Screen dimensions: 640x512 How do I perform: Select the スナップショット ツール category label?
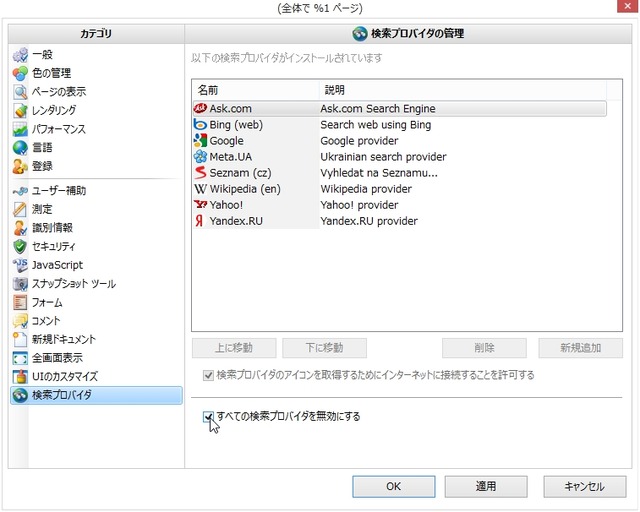[x=74, y=284]
